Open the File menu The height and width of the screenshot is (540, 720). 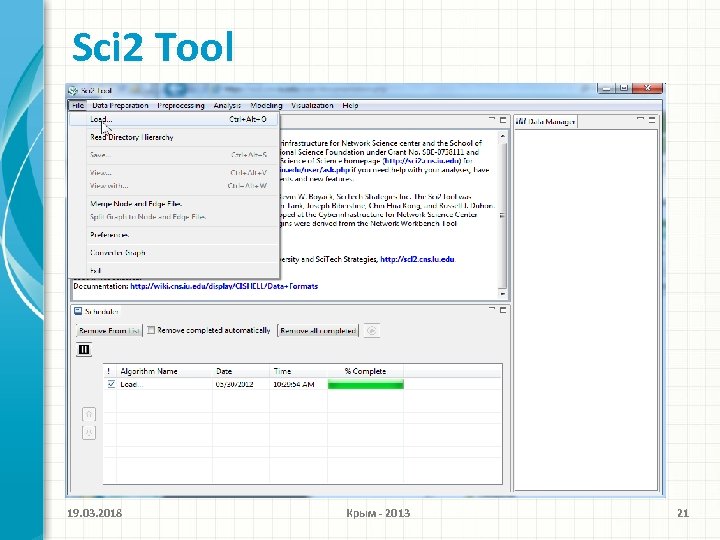(x=78, y=105)
